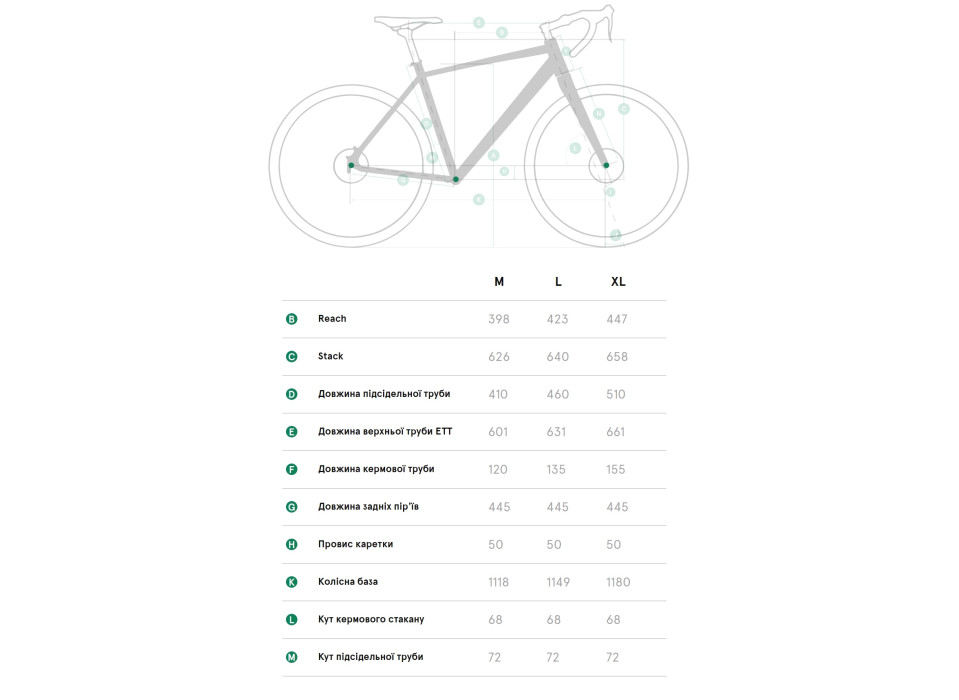The image size is (959, 700).
Task: Click the bottom bracket green dot
Action: [x=456, y=180]
